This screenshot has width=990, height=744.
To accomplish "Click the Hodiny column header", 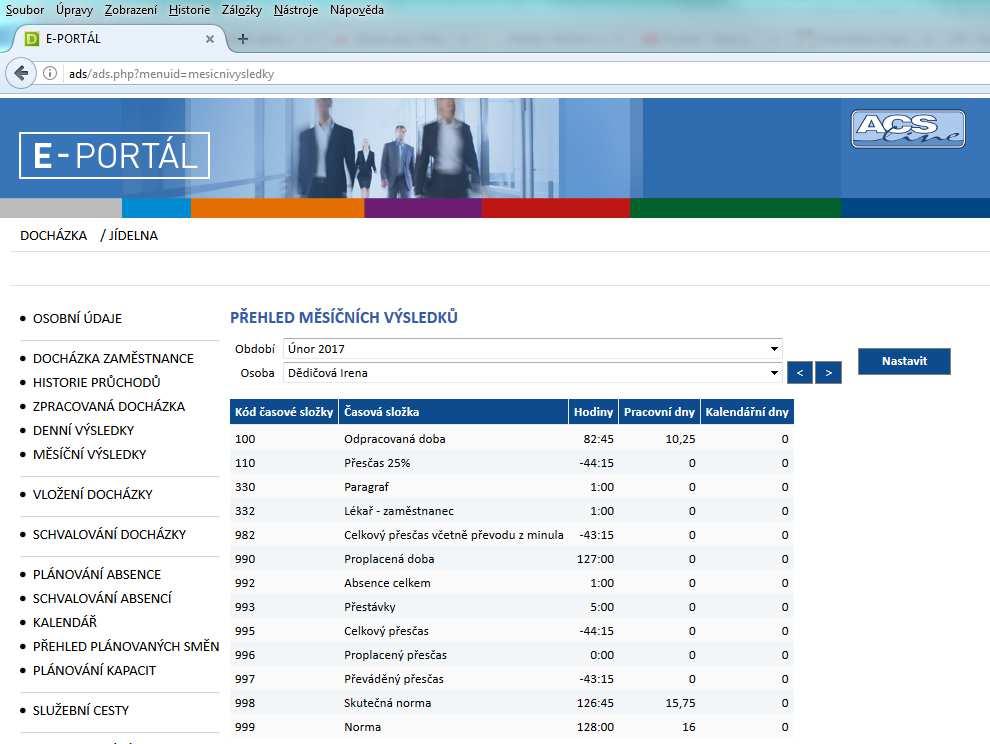I will (x=593, y=412).
